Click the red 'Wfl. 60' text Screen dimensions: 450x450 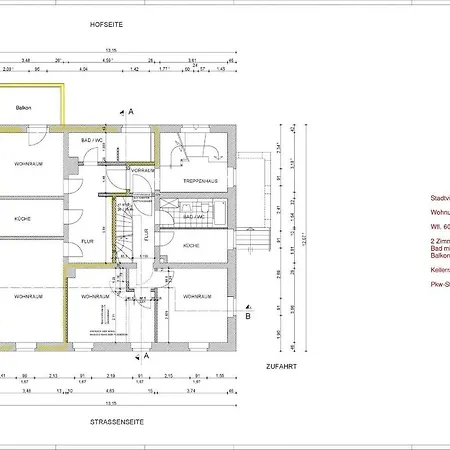coord(440,227)
